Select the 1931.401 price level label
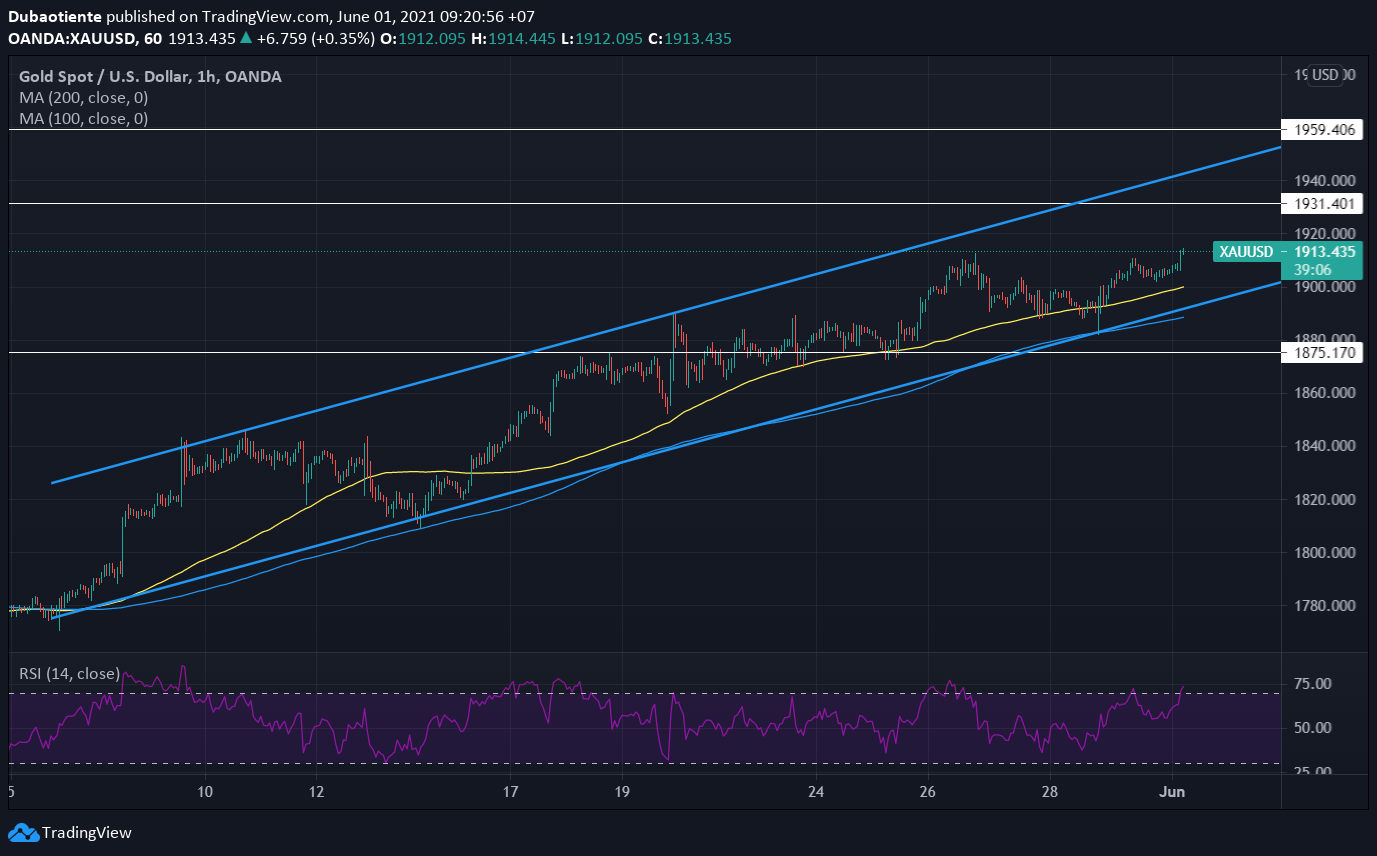1377x856 pixels. point(1323,203)
